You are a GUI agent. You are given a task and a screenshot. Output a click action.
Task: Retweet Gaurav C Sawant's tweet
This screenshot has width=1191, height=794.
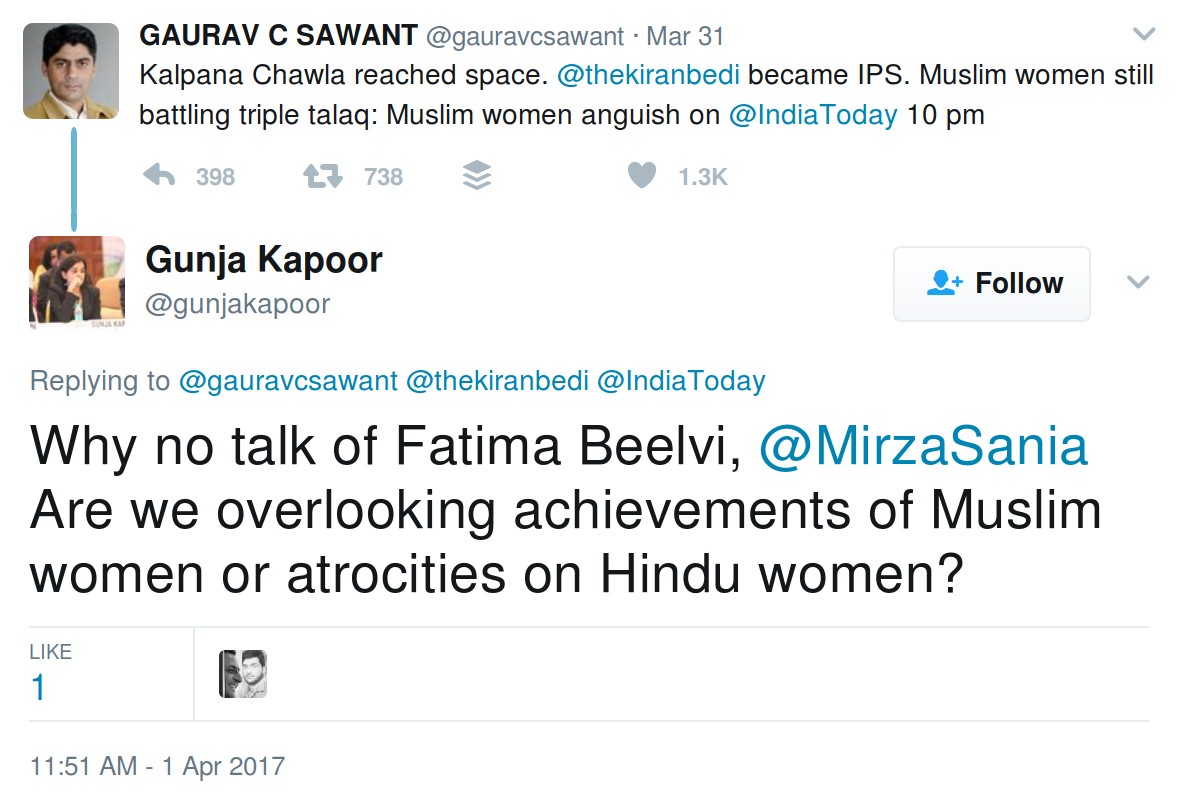(x=323, y=177)
